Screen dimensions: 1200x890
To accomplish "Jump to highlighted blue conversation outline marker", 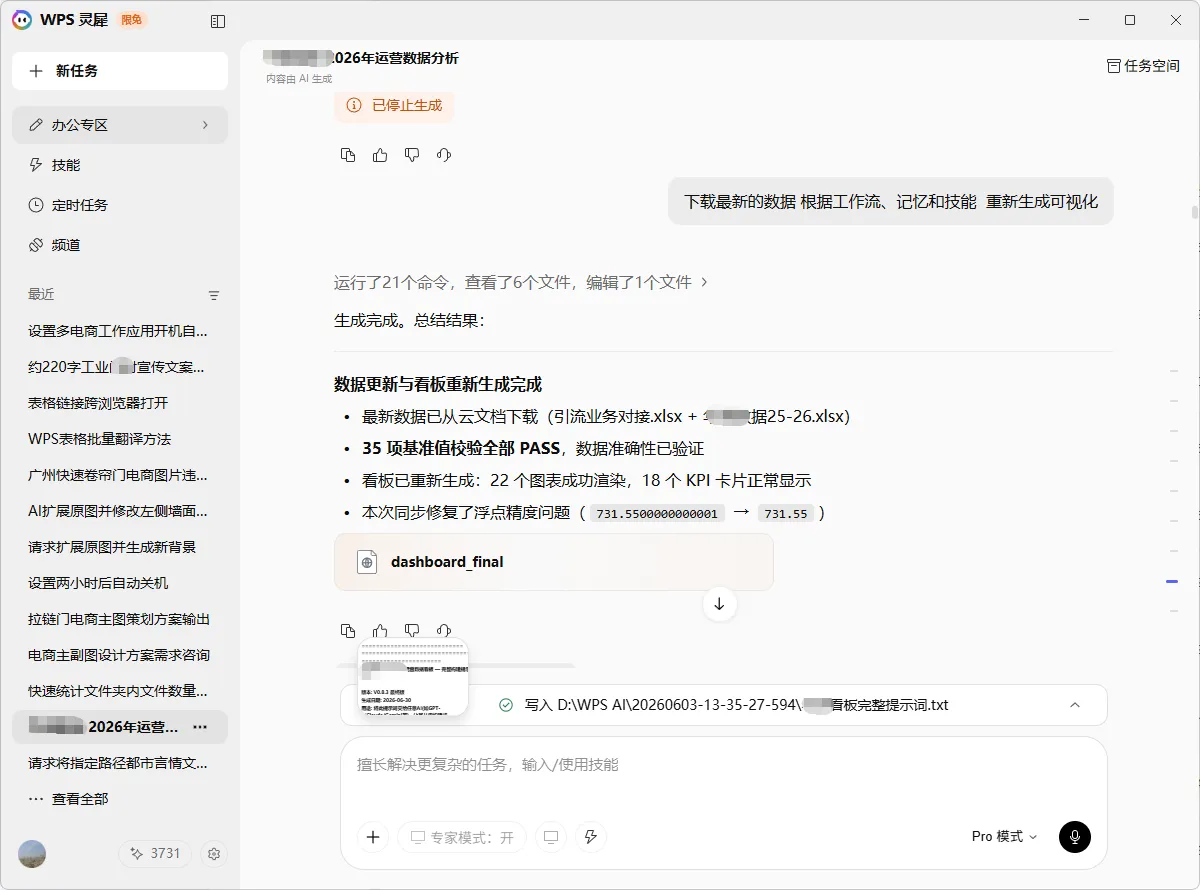I will pos(1172,581).
